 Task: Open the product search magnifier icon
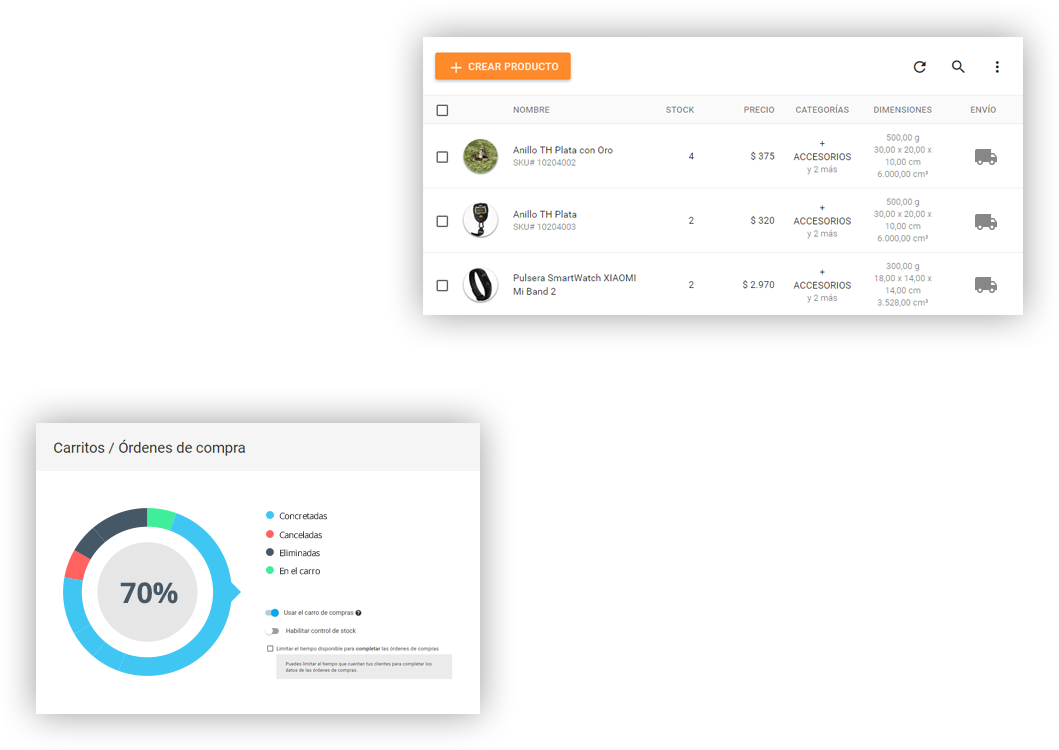click(958, 67)
